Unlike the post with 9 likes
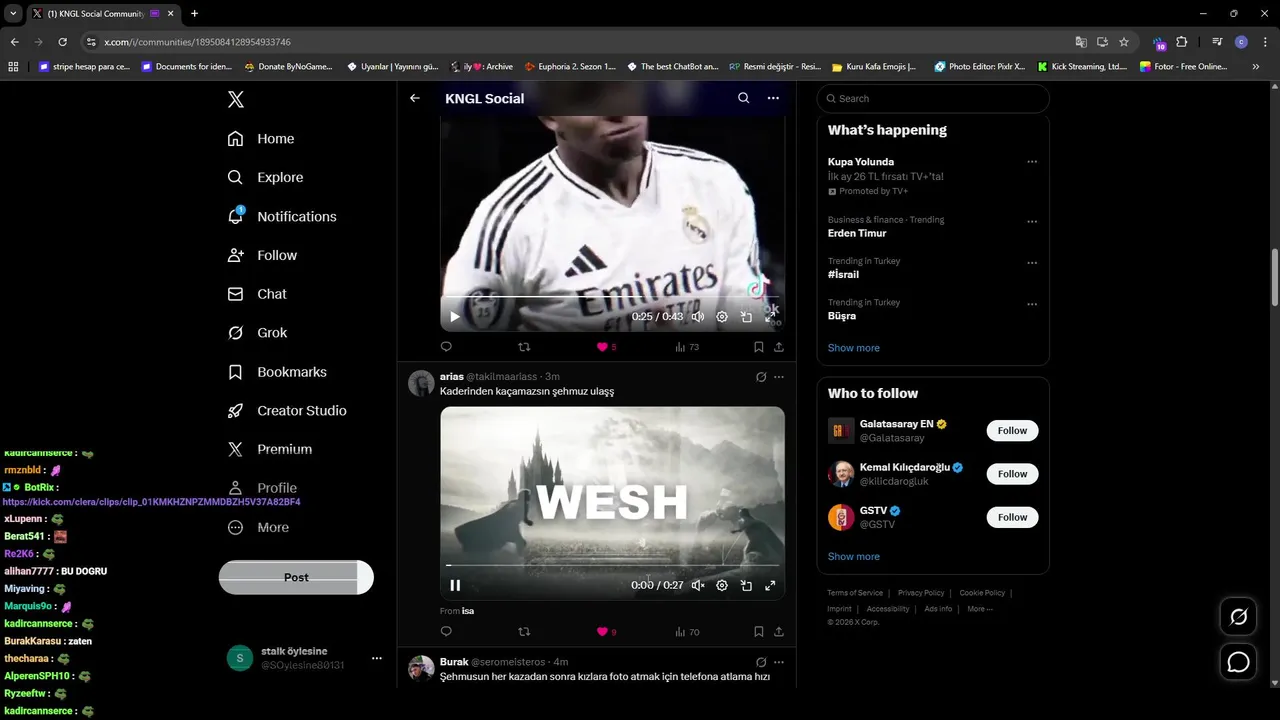 [x=606, y=632]
